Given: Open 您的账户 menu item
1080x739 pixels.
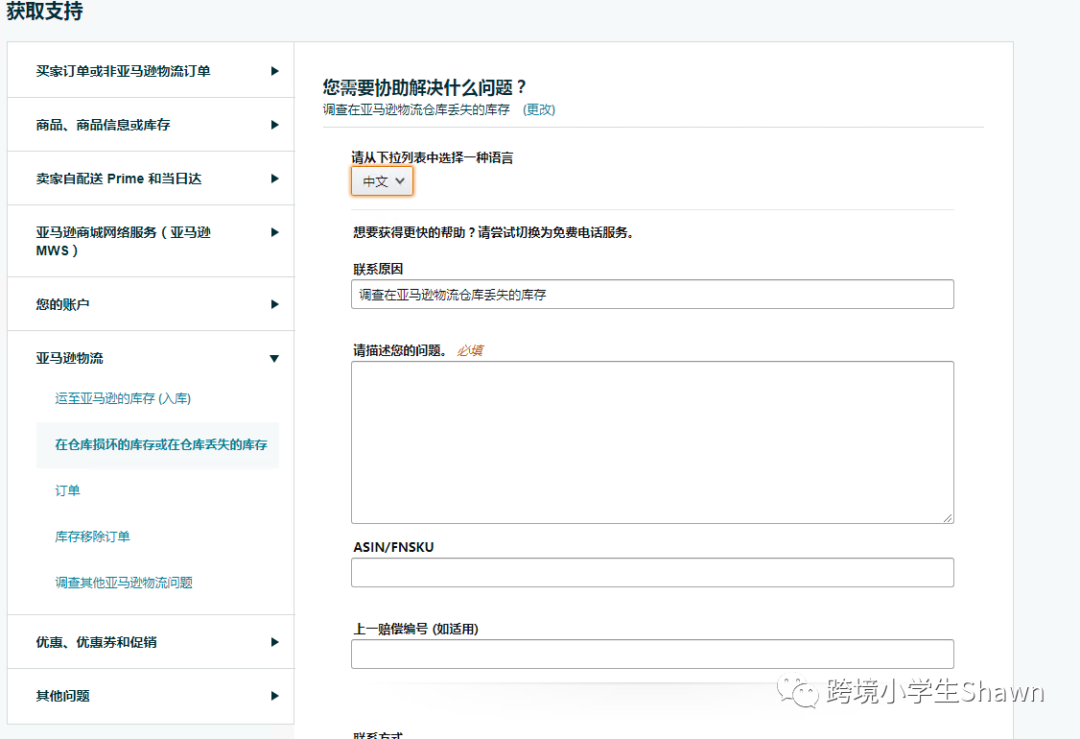Looking at the screenshot, I should [63, 304].
